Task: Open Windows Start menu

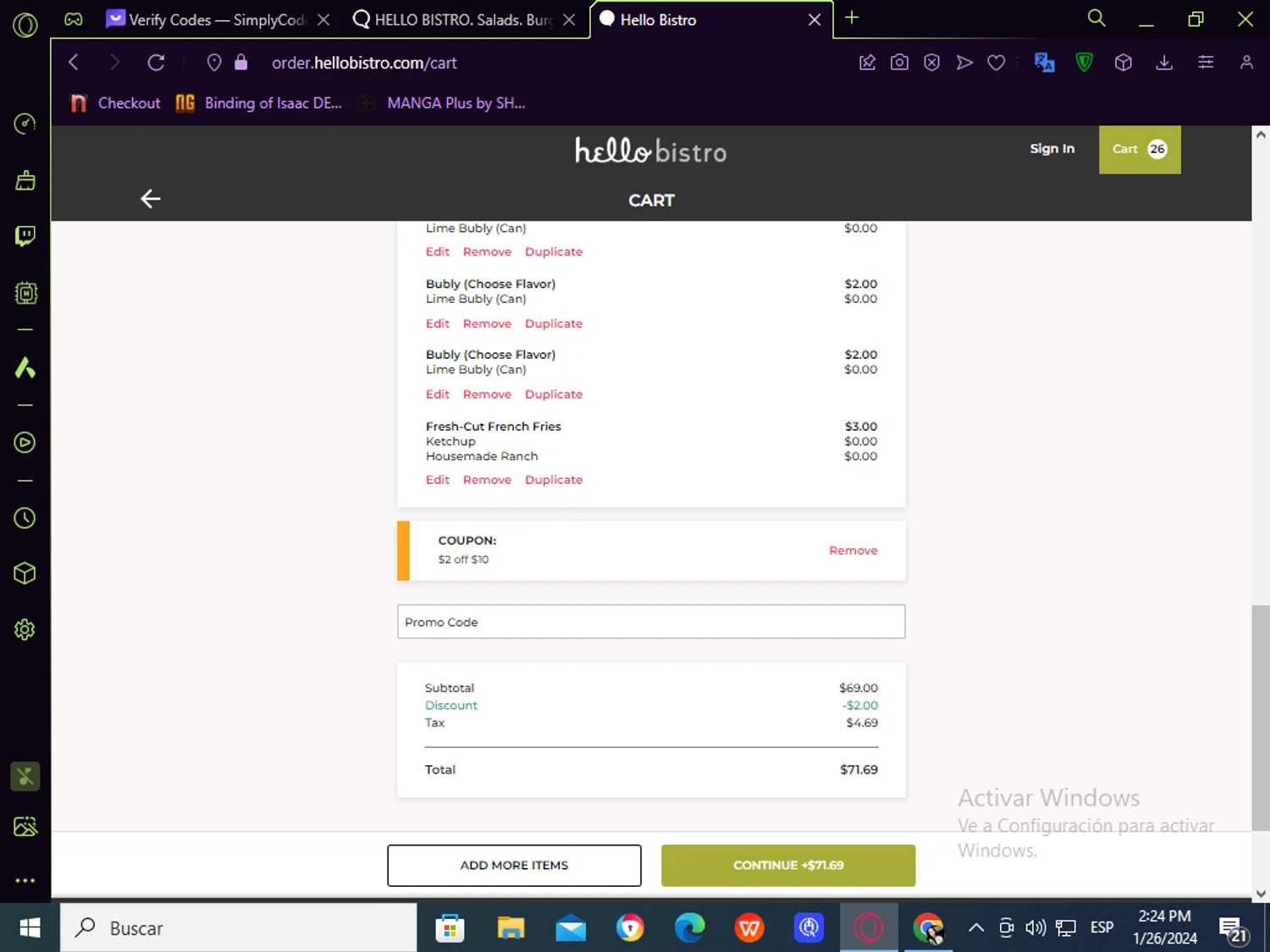Action: (30, 928)
